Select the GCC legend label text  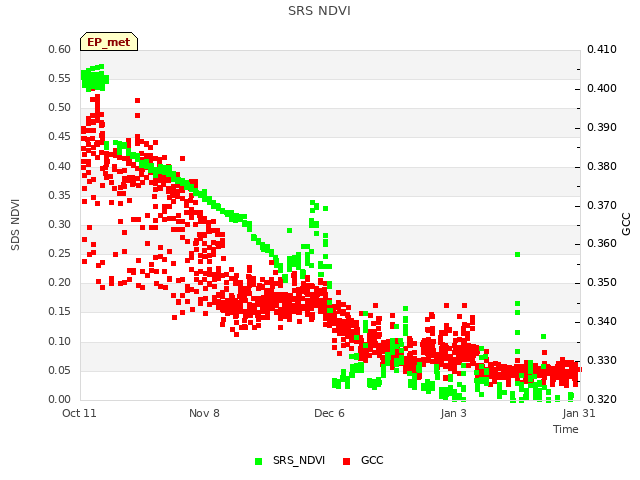[x=372, y=460]
